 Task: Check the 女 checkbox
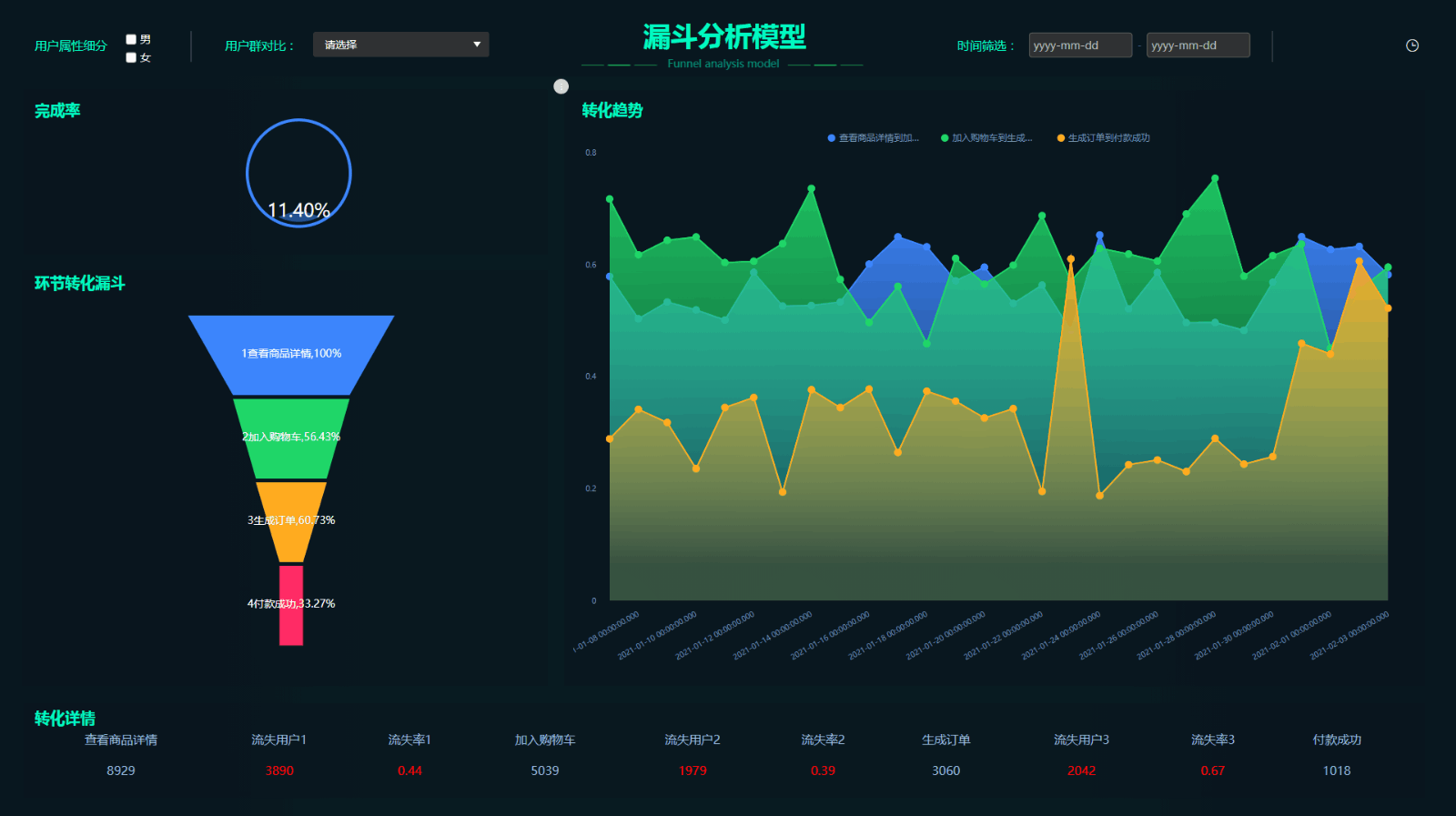131,57
